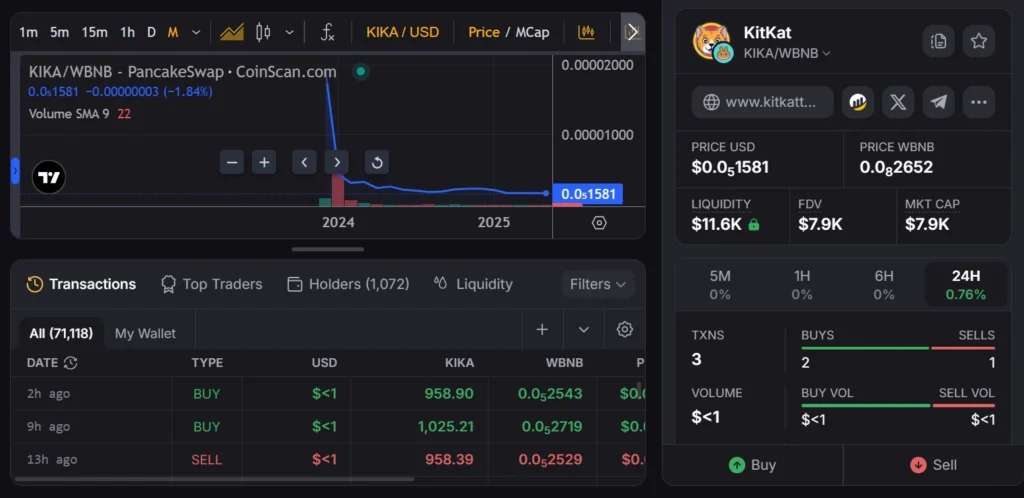Add KitKat to favorites star
Image resolution: width=1024 pixels, height=498 pixels.
coord(978,41)
